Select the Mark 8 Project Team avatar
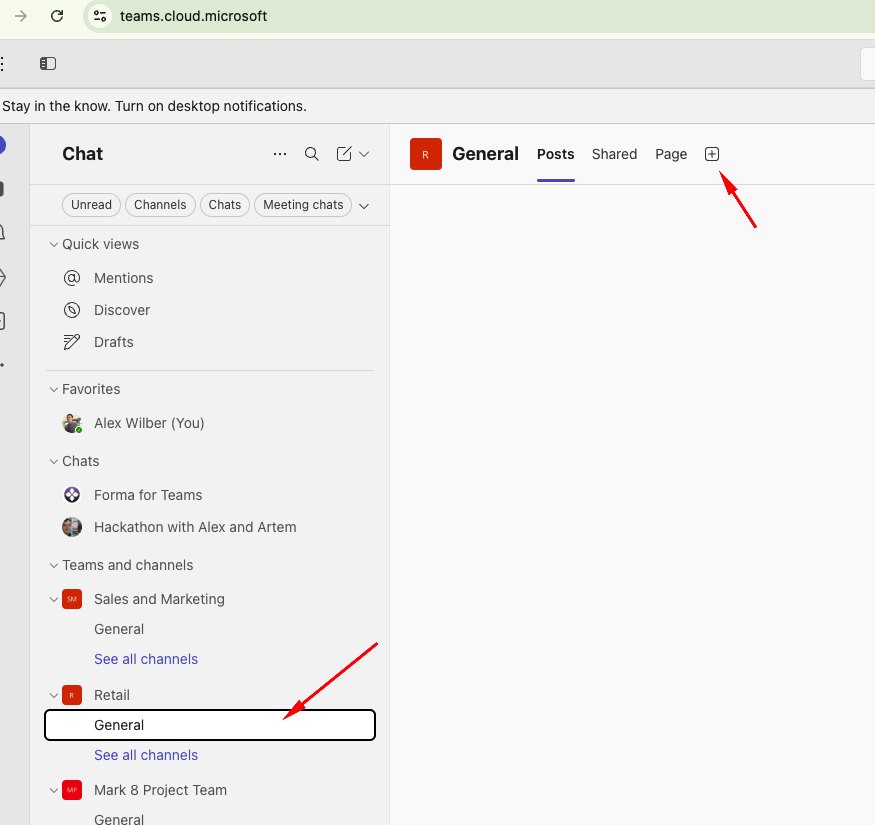 pyautogui.click(x=72, y=790)
